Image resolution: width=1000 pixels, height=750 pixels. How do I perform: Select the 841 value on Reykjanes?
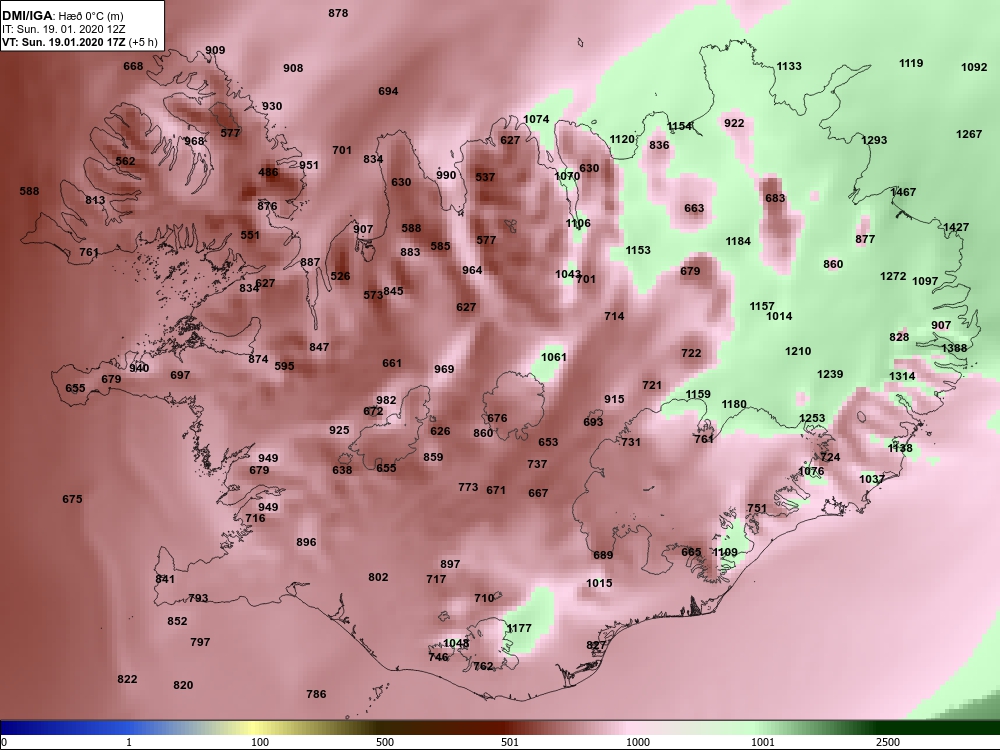point(165,579)
